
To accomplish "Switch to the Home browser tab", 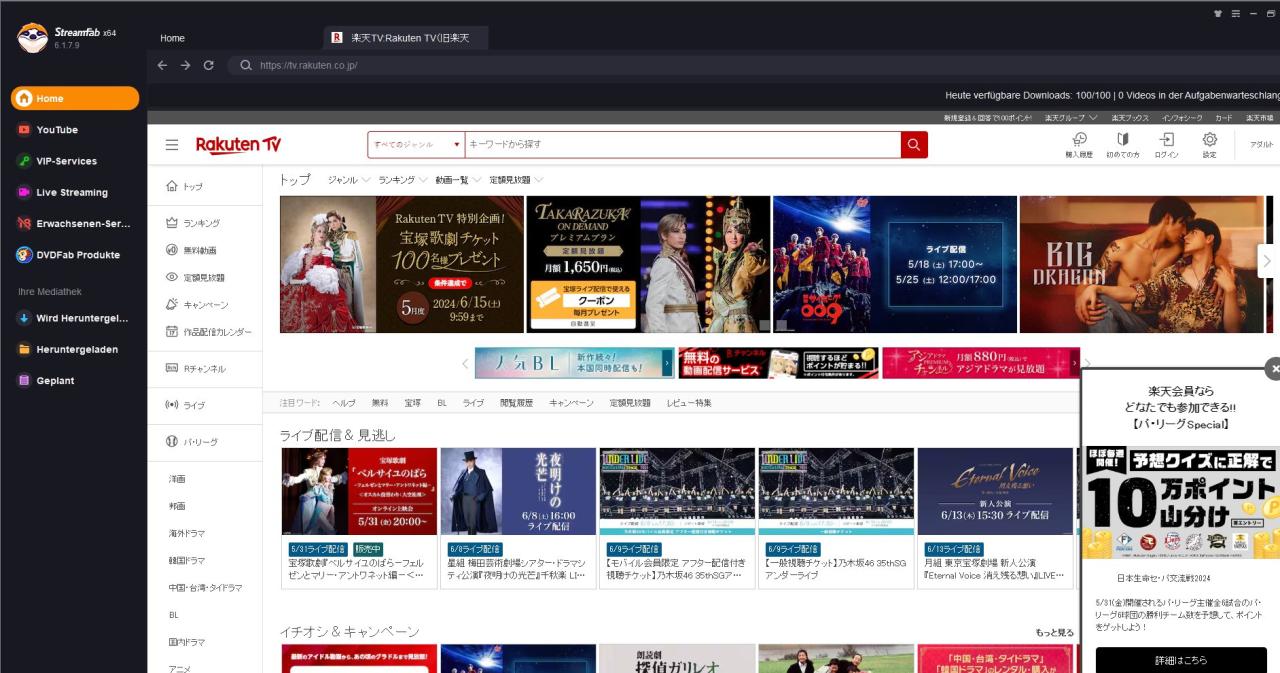I will coord(173,38).
